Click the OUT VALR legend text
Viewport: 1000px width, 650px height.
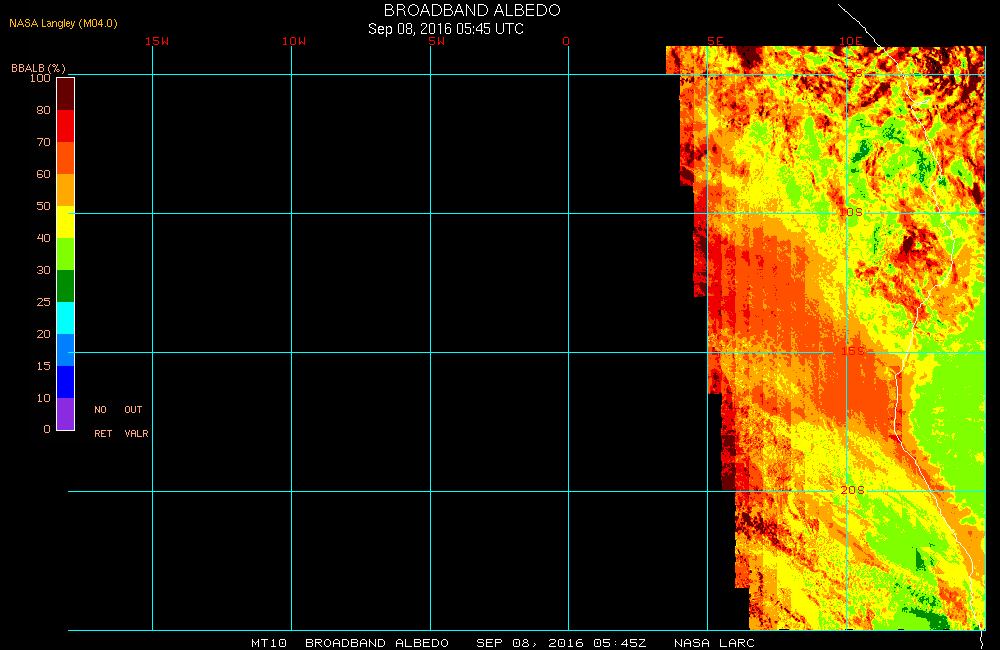tap(134, 421)
